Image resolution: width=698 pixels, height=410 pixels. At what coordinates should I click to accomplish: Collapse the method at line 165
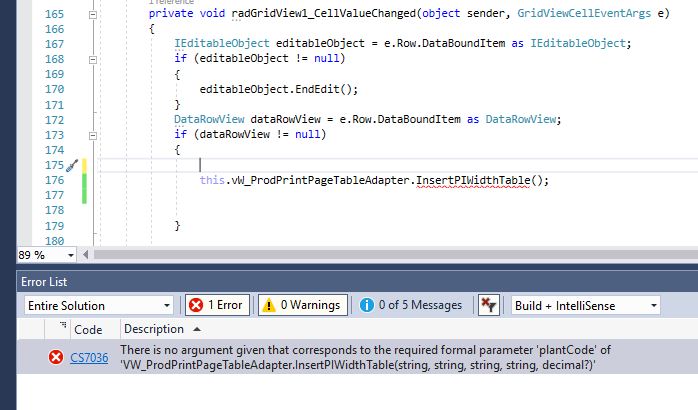[x=93, y=15]
